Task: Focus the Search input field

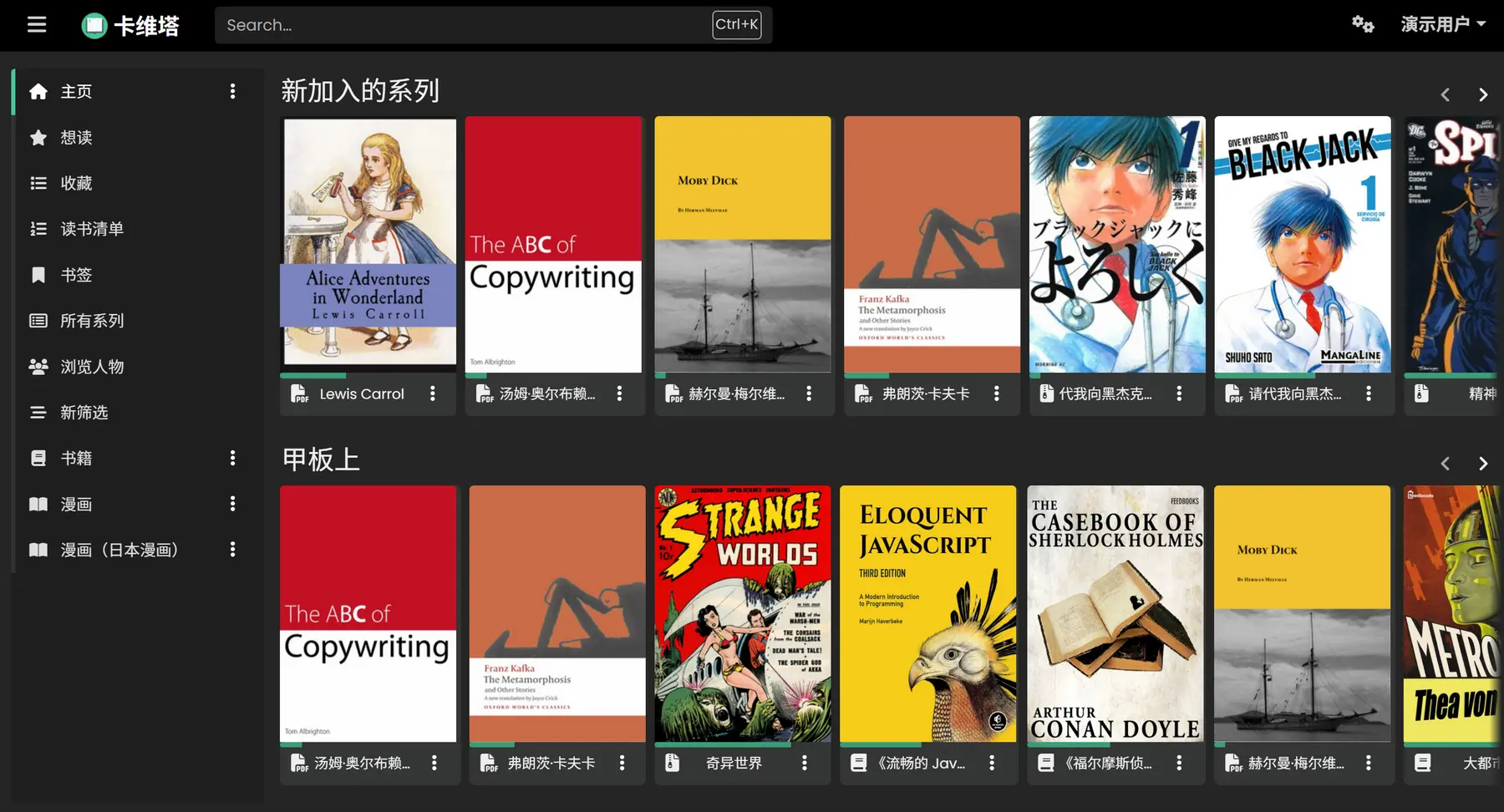Action: point(493,25)
